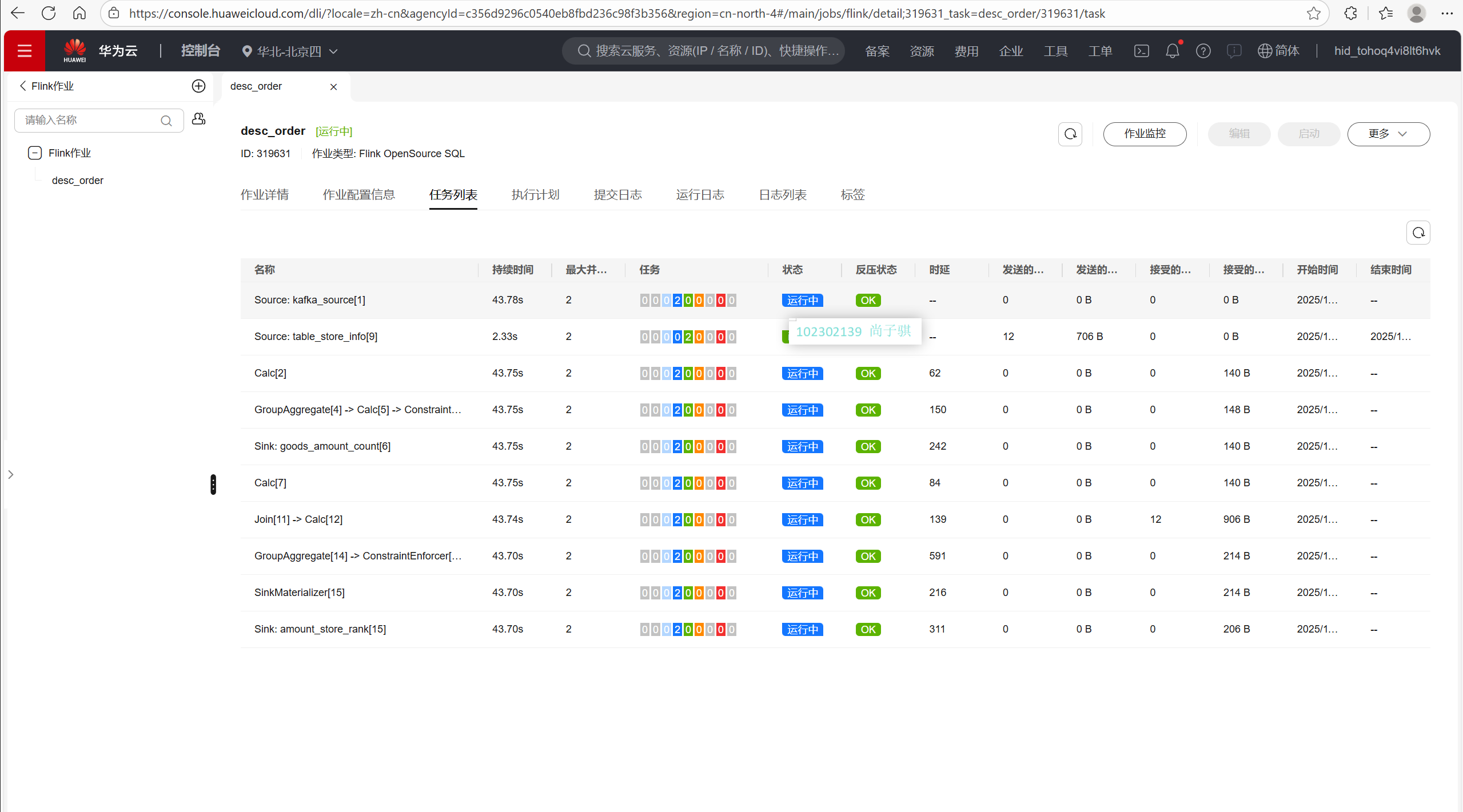Refresh job status next to the 作业监控 button

(1070, 134)
